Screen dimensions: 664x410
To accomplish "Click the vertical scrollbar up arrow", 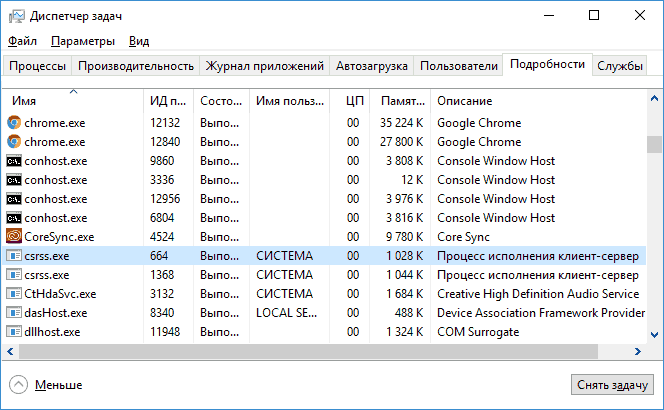I will (654, 98).
